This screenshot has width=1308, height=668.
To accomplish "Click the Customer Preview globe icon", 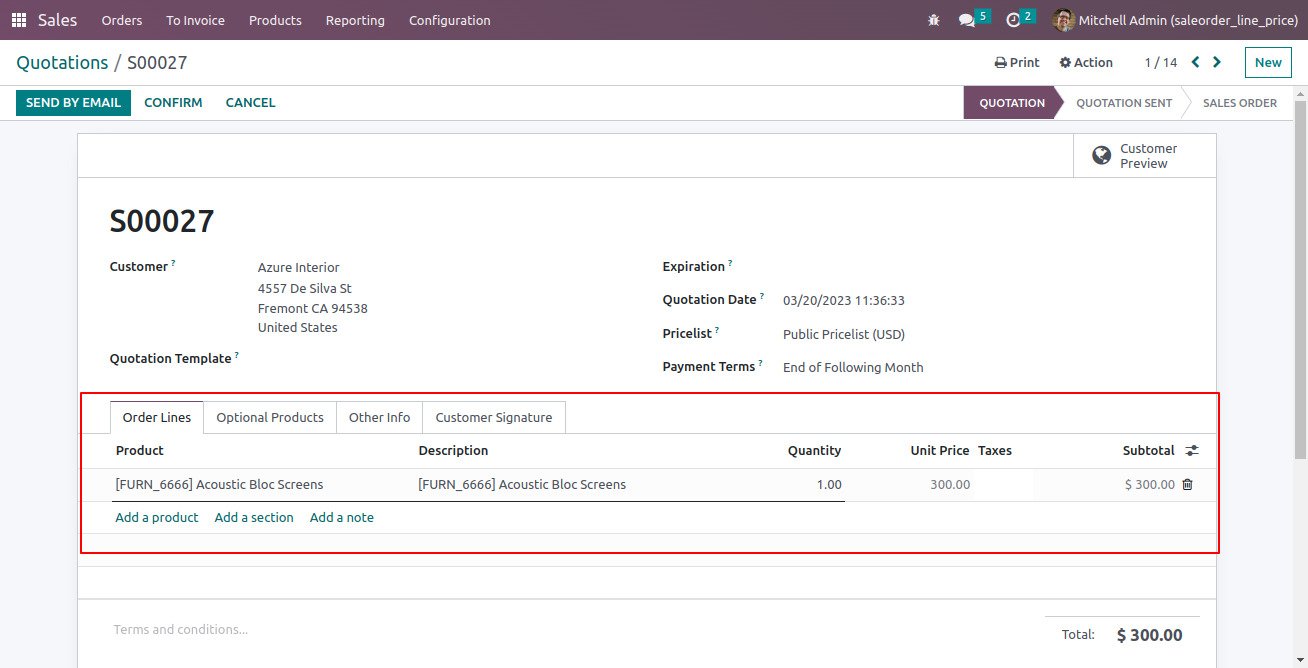I will pos(1101,155).
